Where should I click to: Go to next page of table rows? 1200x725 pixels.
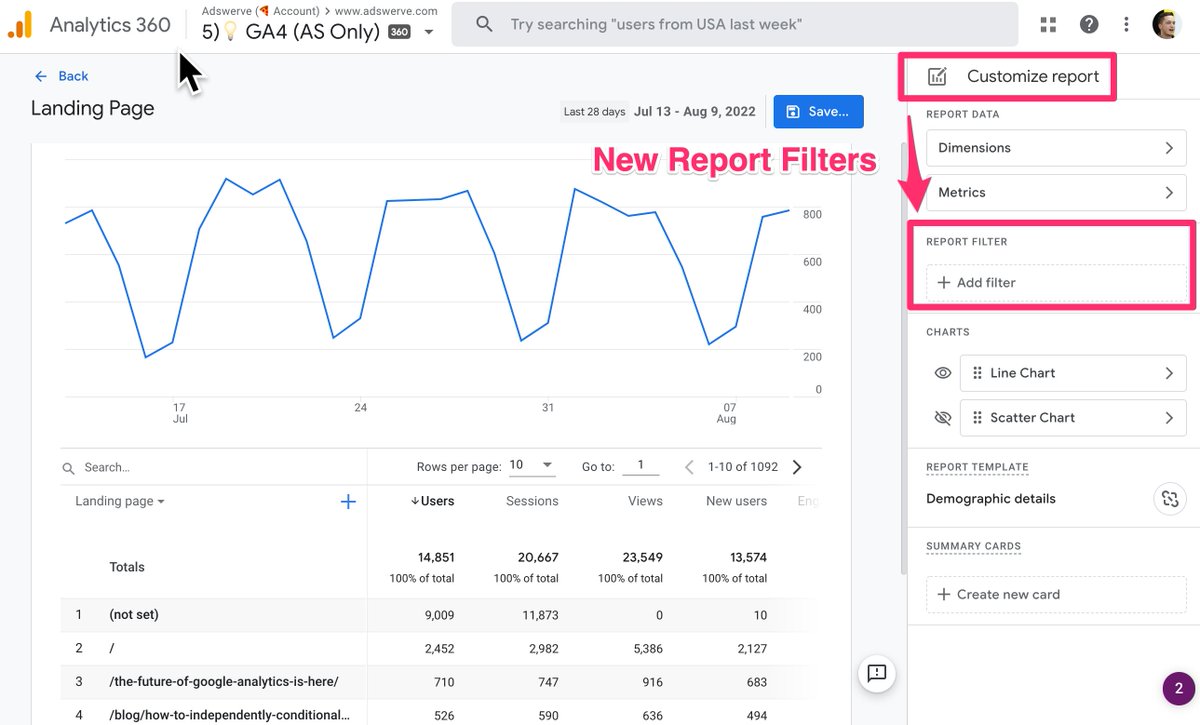pos(797,467)
